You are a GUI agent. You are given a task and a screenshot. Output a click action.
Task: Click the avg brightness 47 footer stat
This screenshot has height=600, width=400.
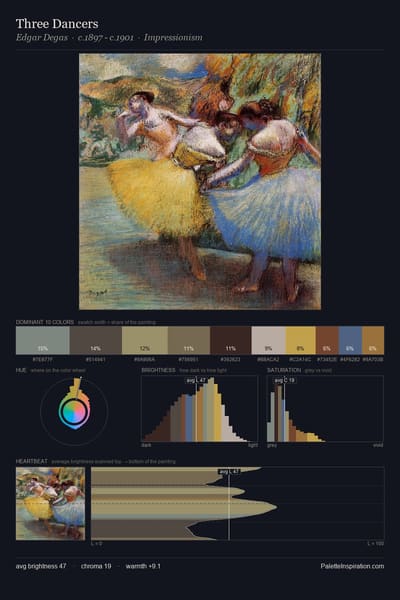click(41, 566)
